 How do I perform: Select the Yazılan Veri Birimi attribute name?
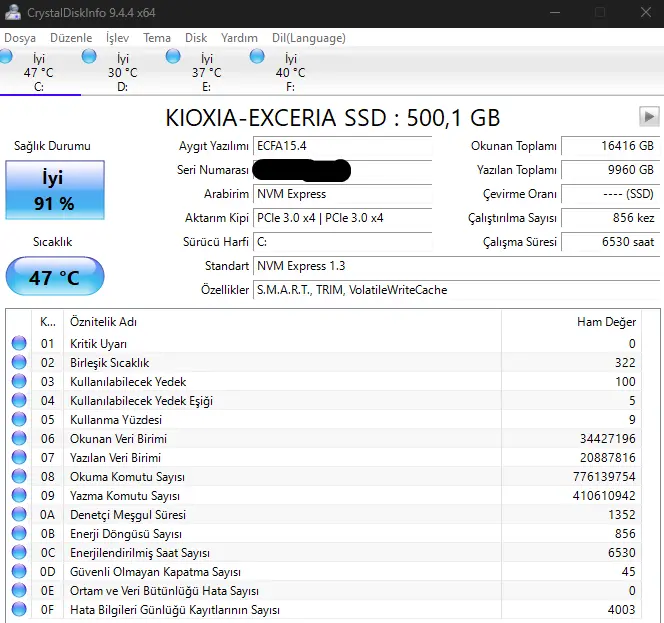point(115,458)
